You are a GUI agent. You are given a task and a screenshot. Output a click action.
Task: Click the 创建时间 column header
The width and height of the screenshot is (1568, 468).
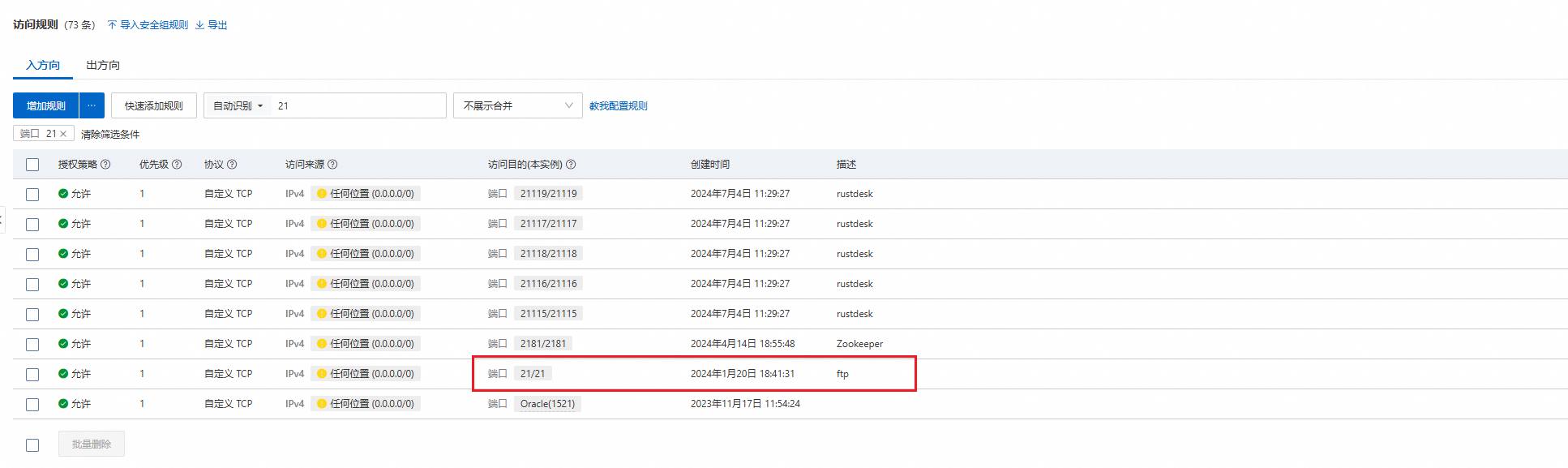click(x=710, y=165)
